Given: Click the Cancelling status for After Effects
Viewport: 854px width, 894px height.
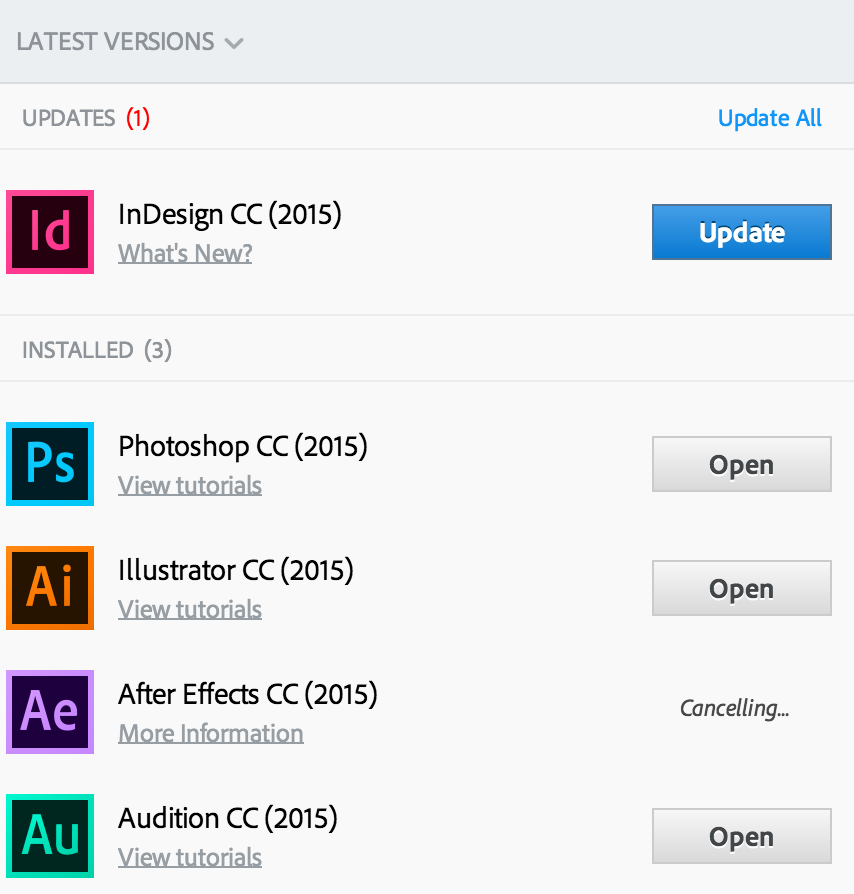Looking at the screenshot, I should pyautogui.click(x=735, y=709).
